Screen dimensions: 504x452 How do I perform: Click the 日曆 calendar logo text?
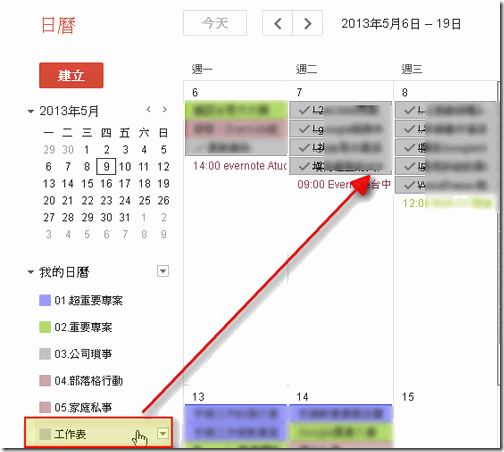[58, 25]
